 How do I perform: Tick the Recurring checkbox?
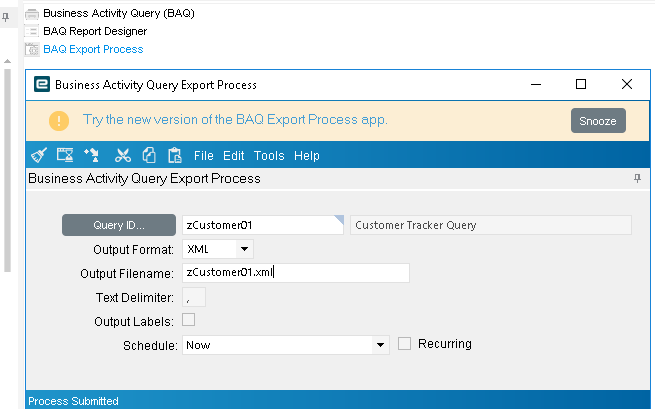pyautogui.click(x=404, y=344)
